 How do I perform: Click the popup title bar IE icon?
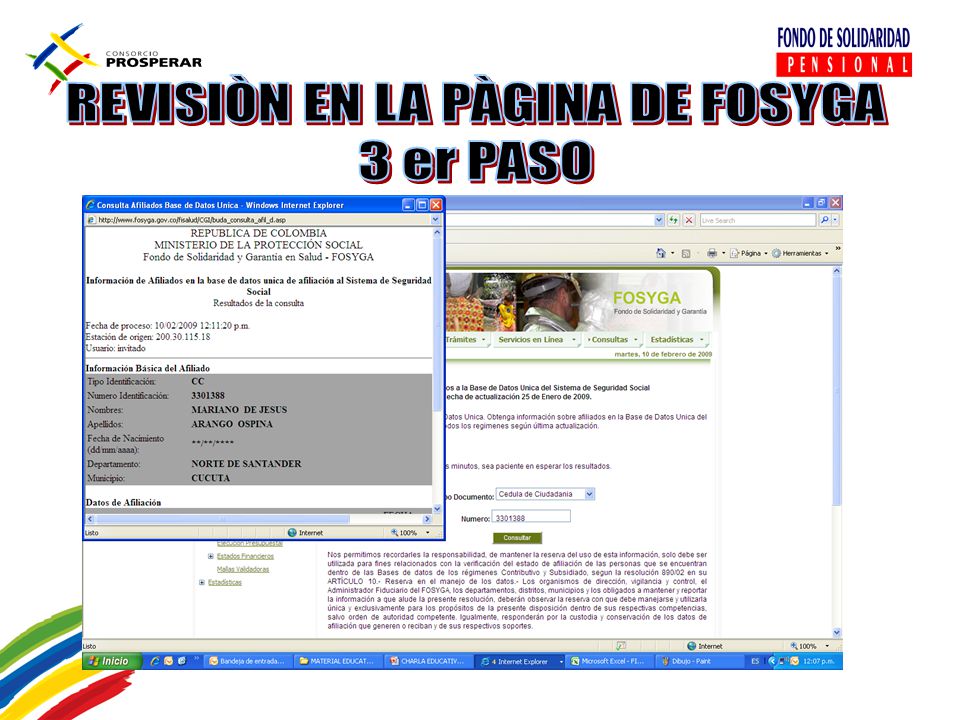[x=91, y=205]
